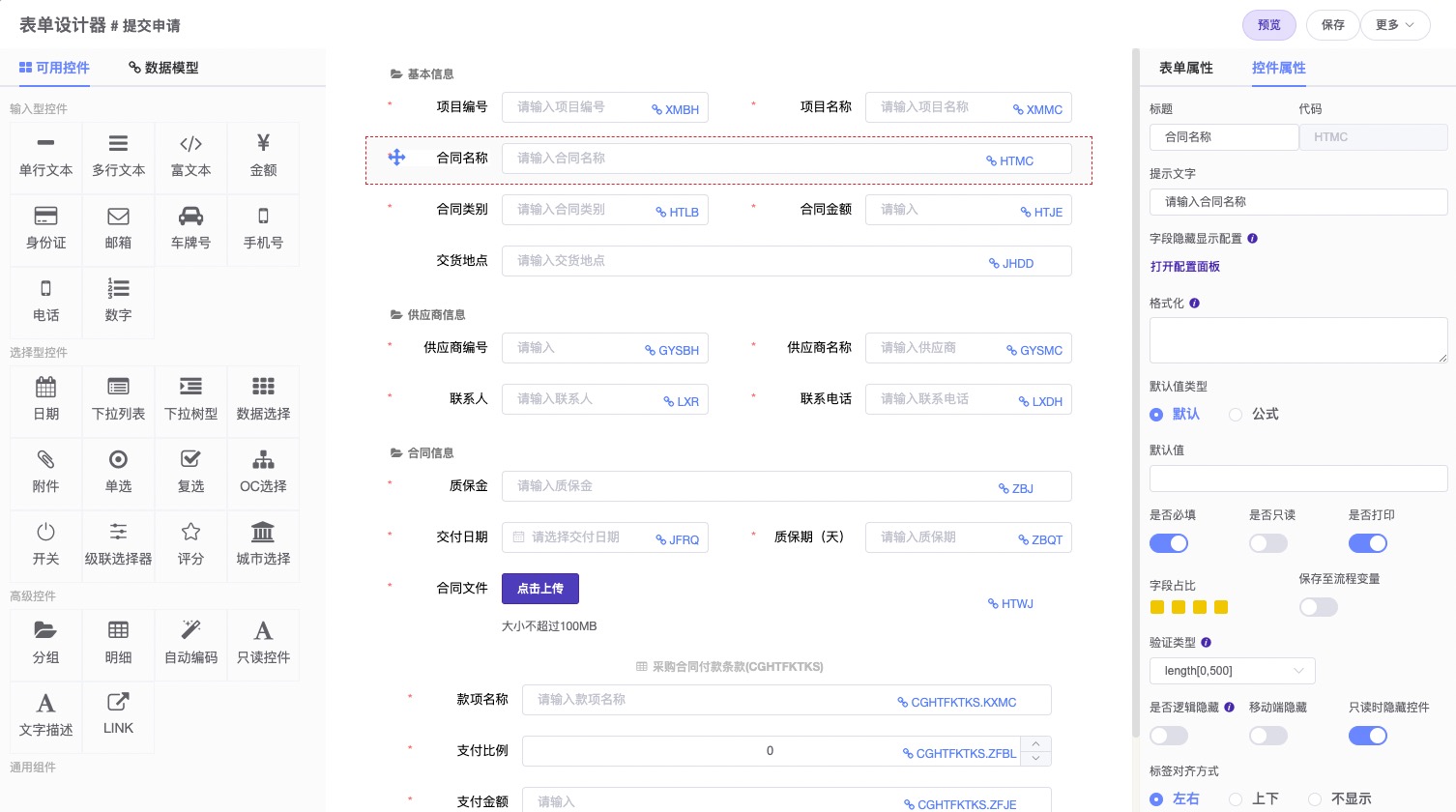Image resolution: width=1456 pixels, height=812 pixels.
Task: Select the 多行文本 control icon
Action: pyautogui.click(x=118, y=144)
